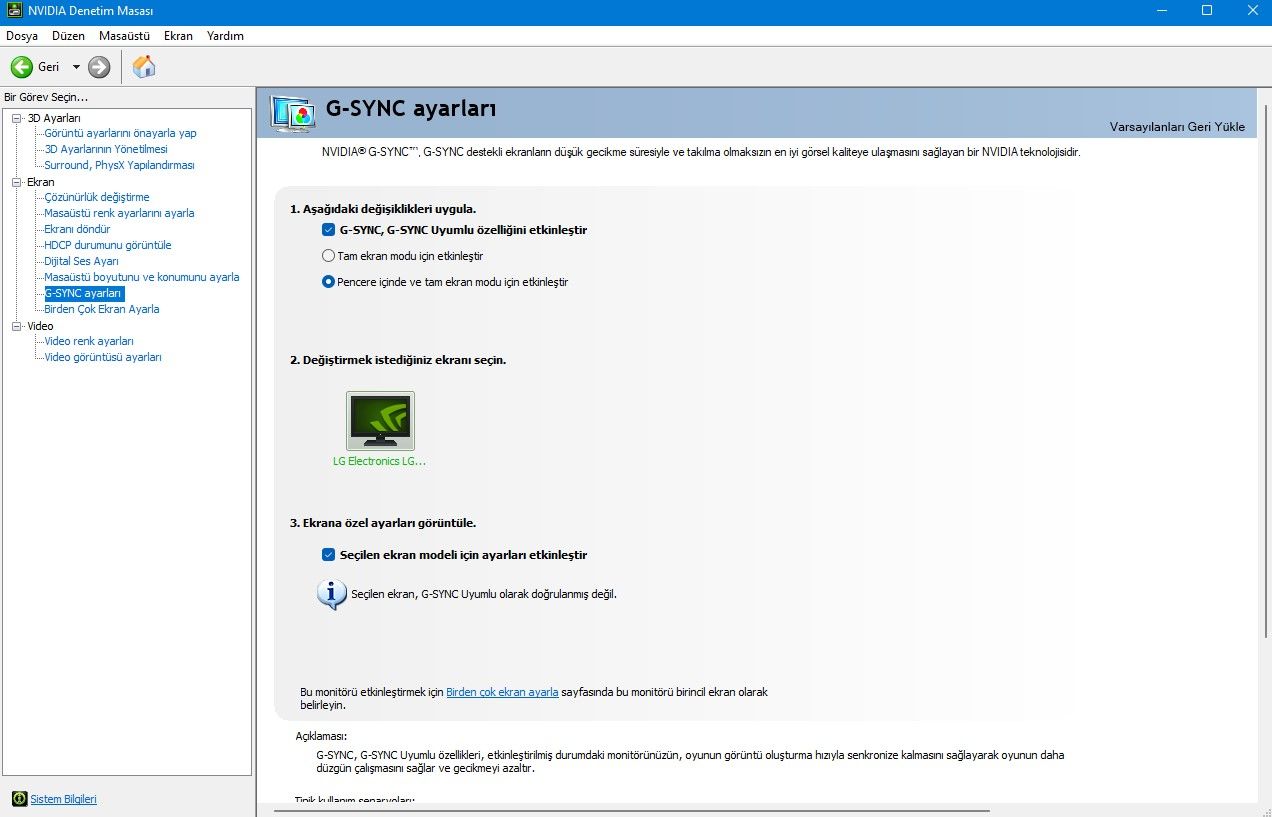Select G-SYNC ayarları tree item

coord(84,293)
